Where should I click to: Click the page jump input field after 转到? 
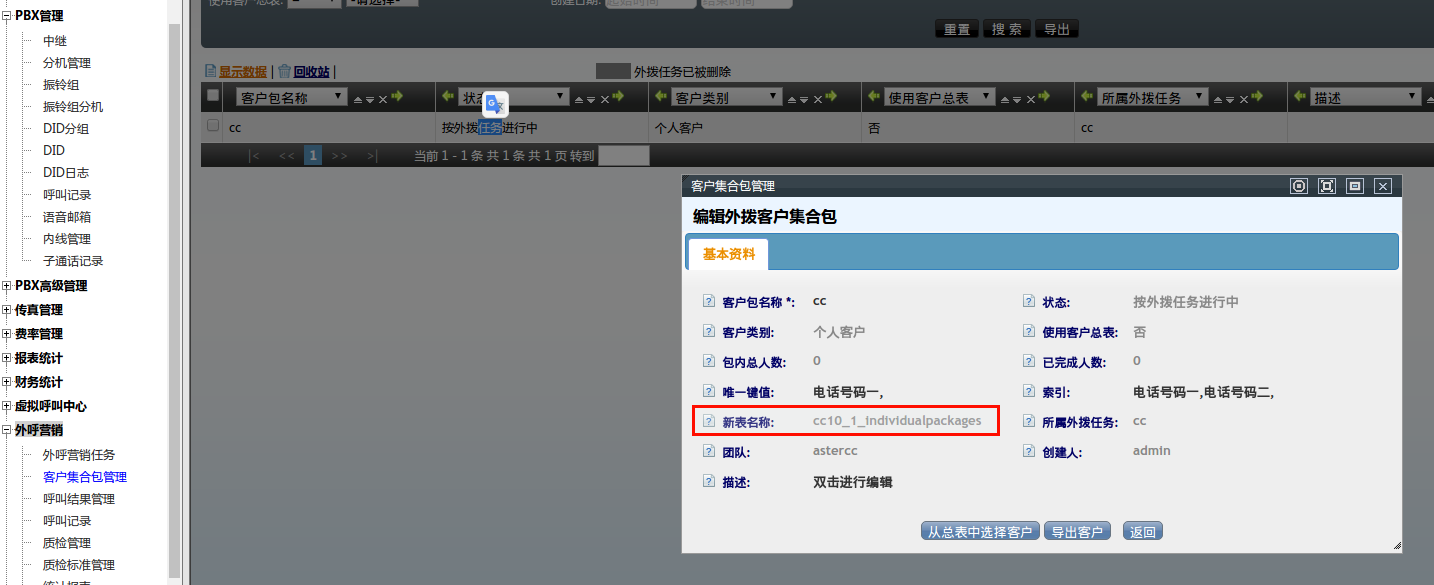pos(623,156)
